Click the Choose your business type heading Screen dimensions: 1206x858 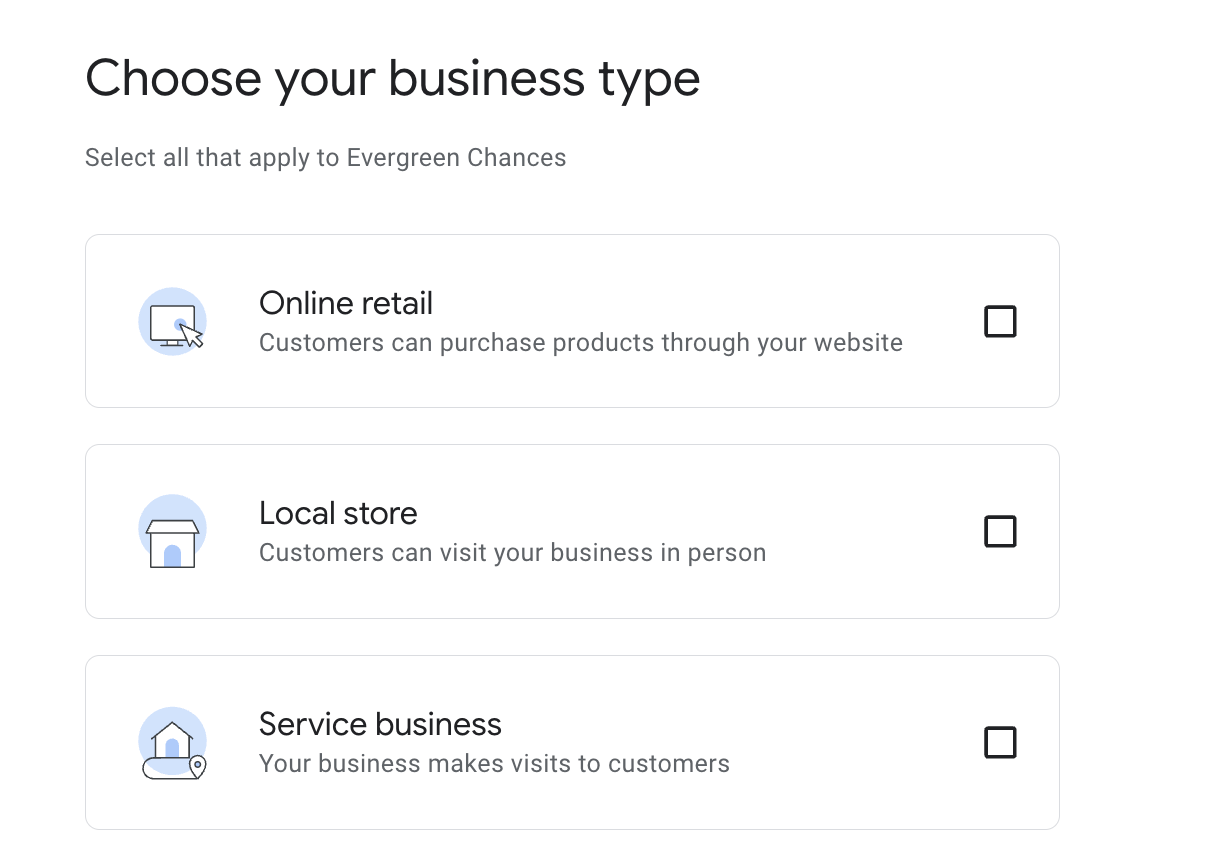click(x=393, y=78)
